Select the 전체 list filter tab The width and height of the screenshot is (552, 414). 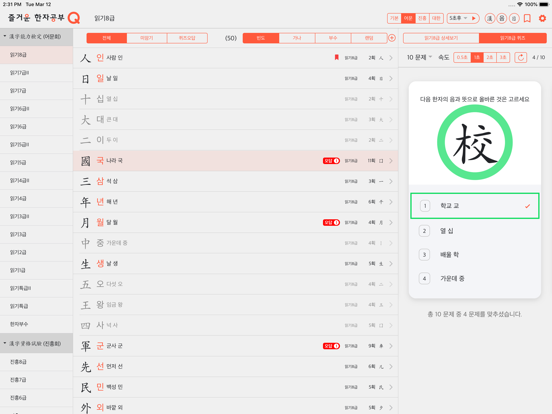tap(107, 38)
